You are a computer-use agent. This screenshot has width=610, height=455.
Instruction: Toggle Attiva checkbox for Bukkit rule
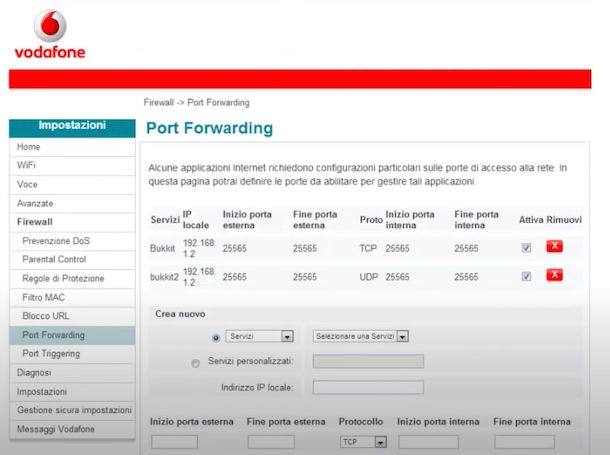click(526, 248)
